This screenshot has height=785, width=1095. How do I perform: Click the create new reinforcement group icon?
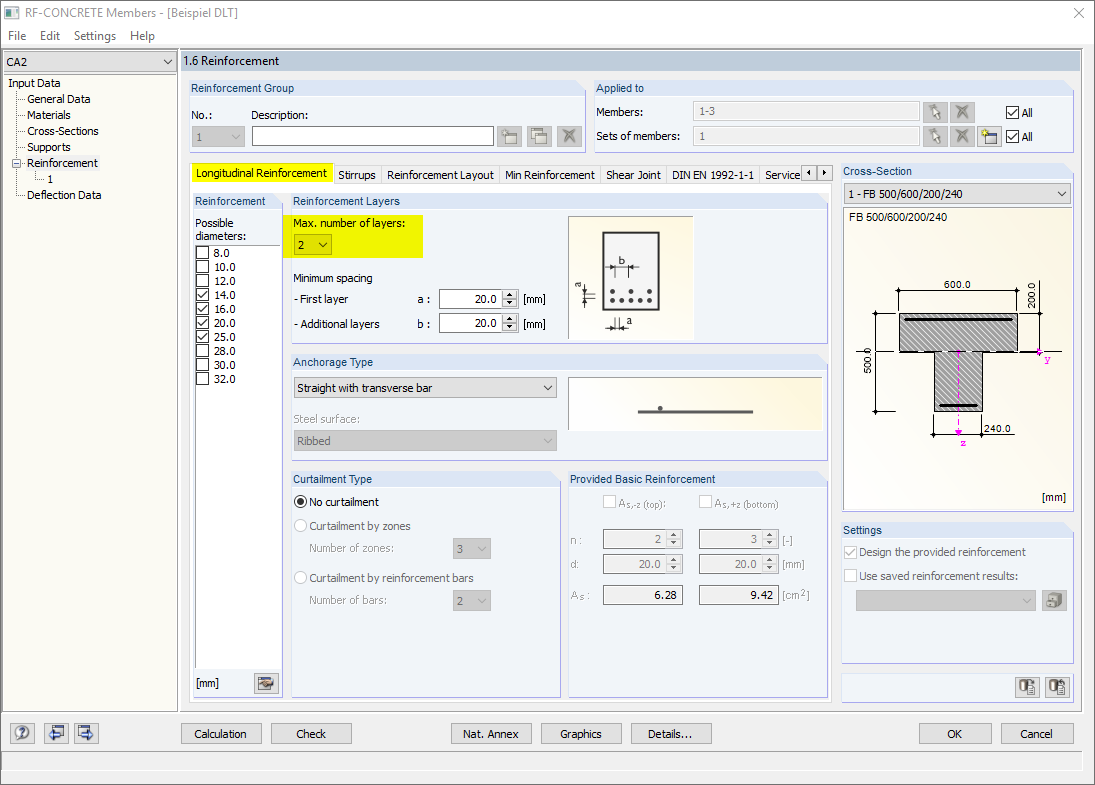click(x=510, y=136)
